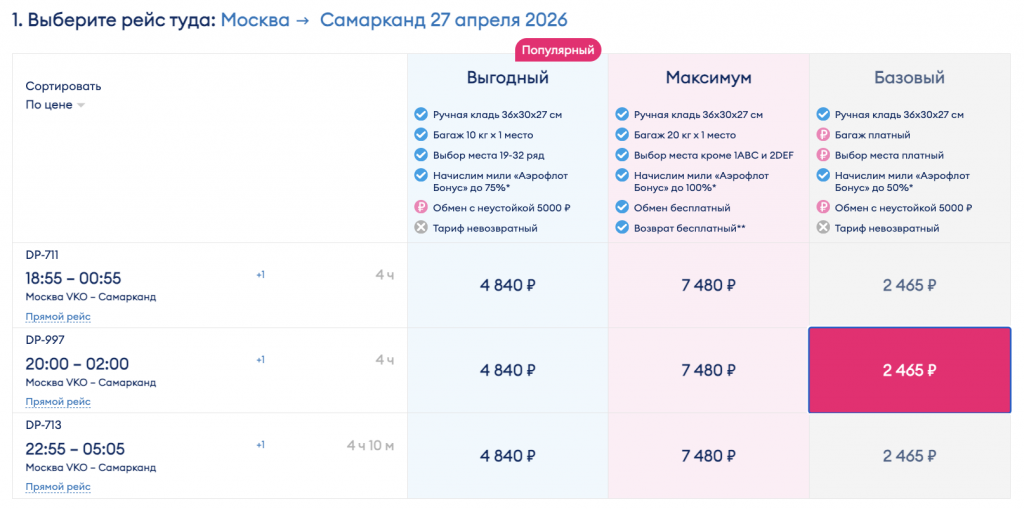Choose 4 840 ₽ Выгодный fare for DP-711

(507, 285)
